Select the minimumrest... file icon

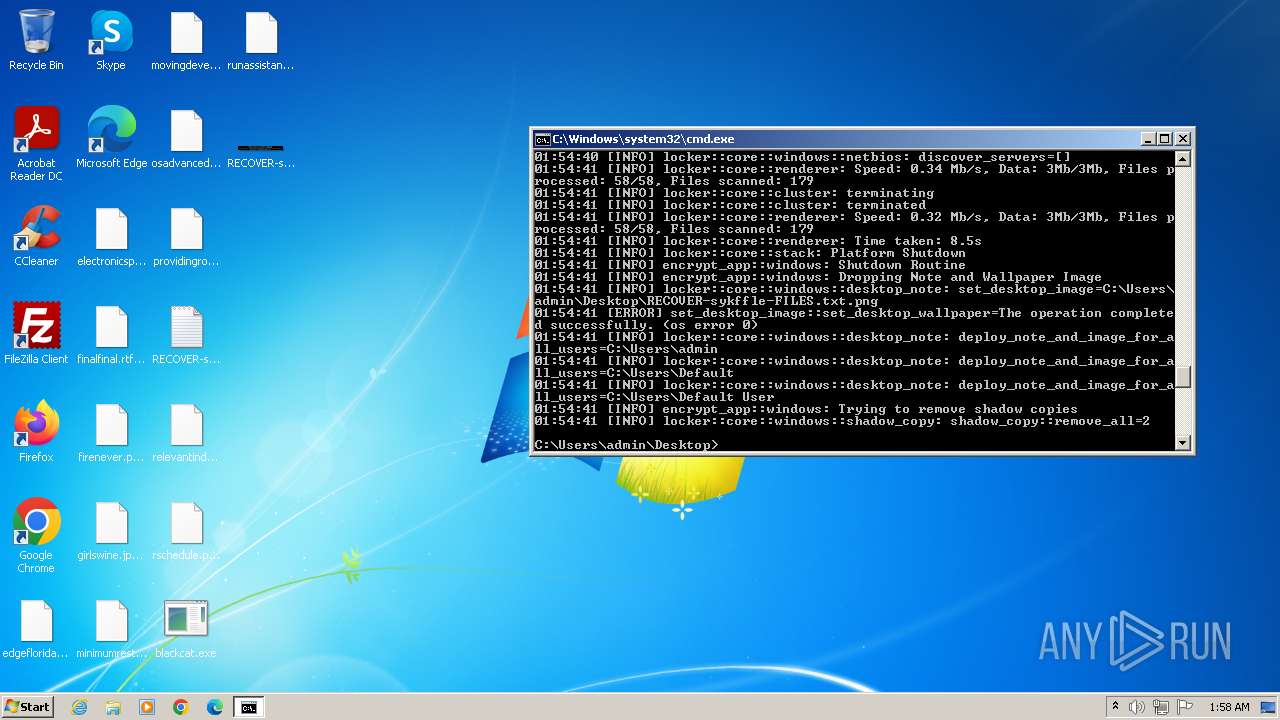coord(111,628)
